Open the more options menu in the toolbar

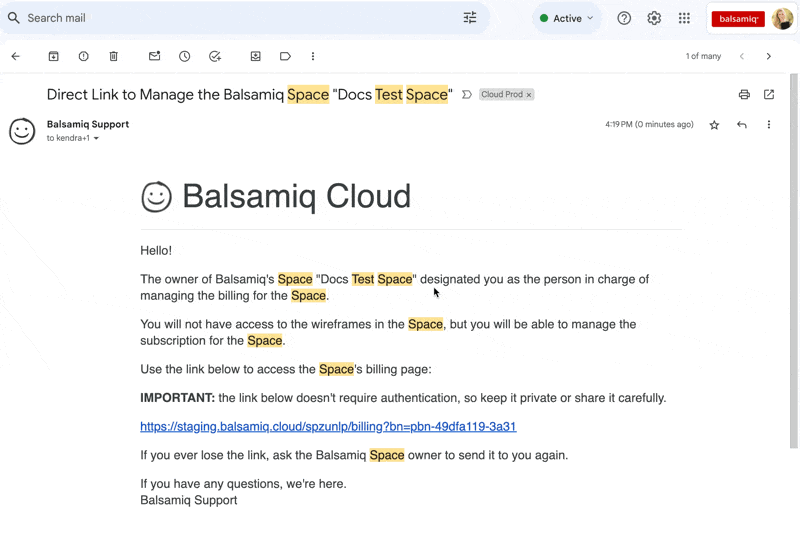(313, 57)
